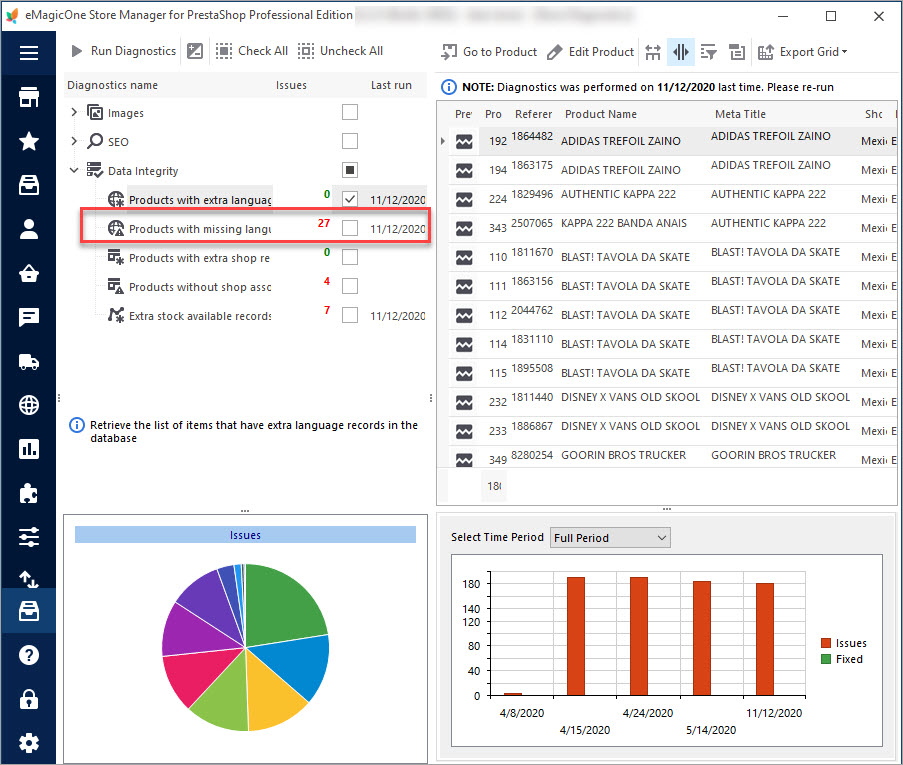Click the green Fixed legend swatch

826,659
